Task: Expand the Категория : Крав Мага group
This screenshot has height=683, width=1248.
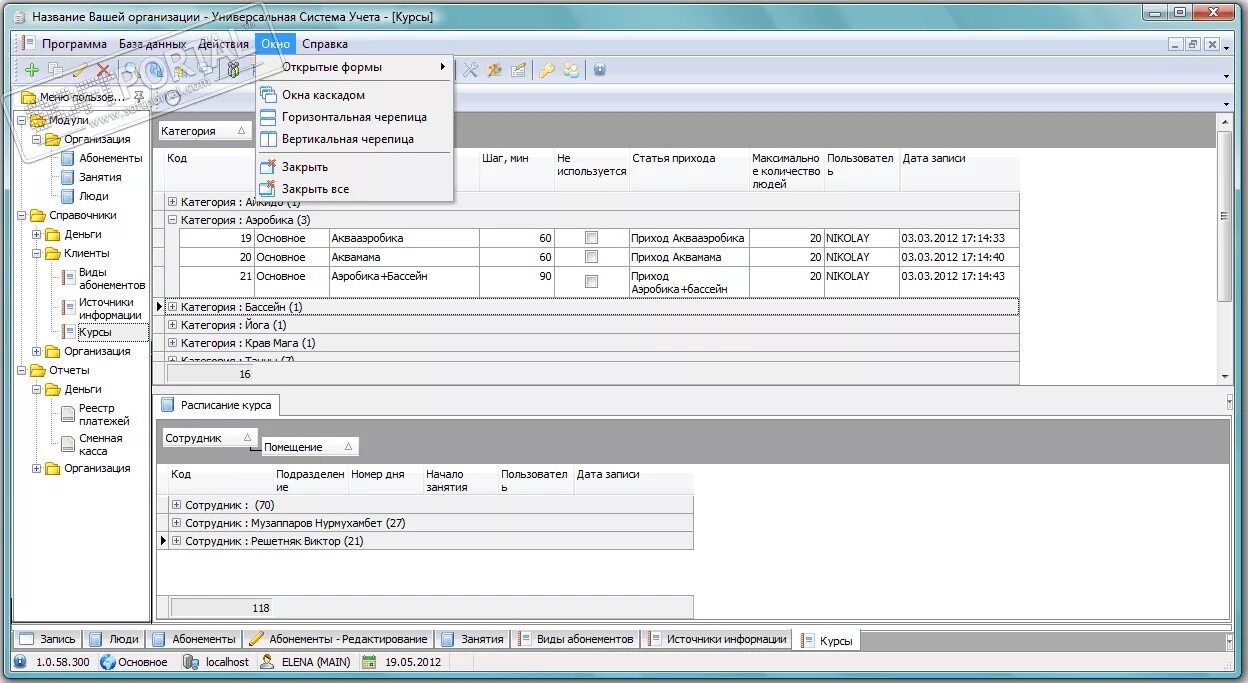Action: click(x=172, y=343)
